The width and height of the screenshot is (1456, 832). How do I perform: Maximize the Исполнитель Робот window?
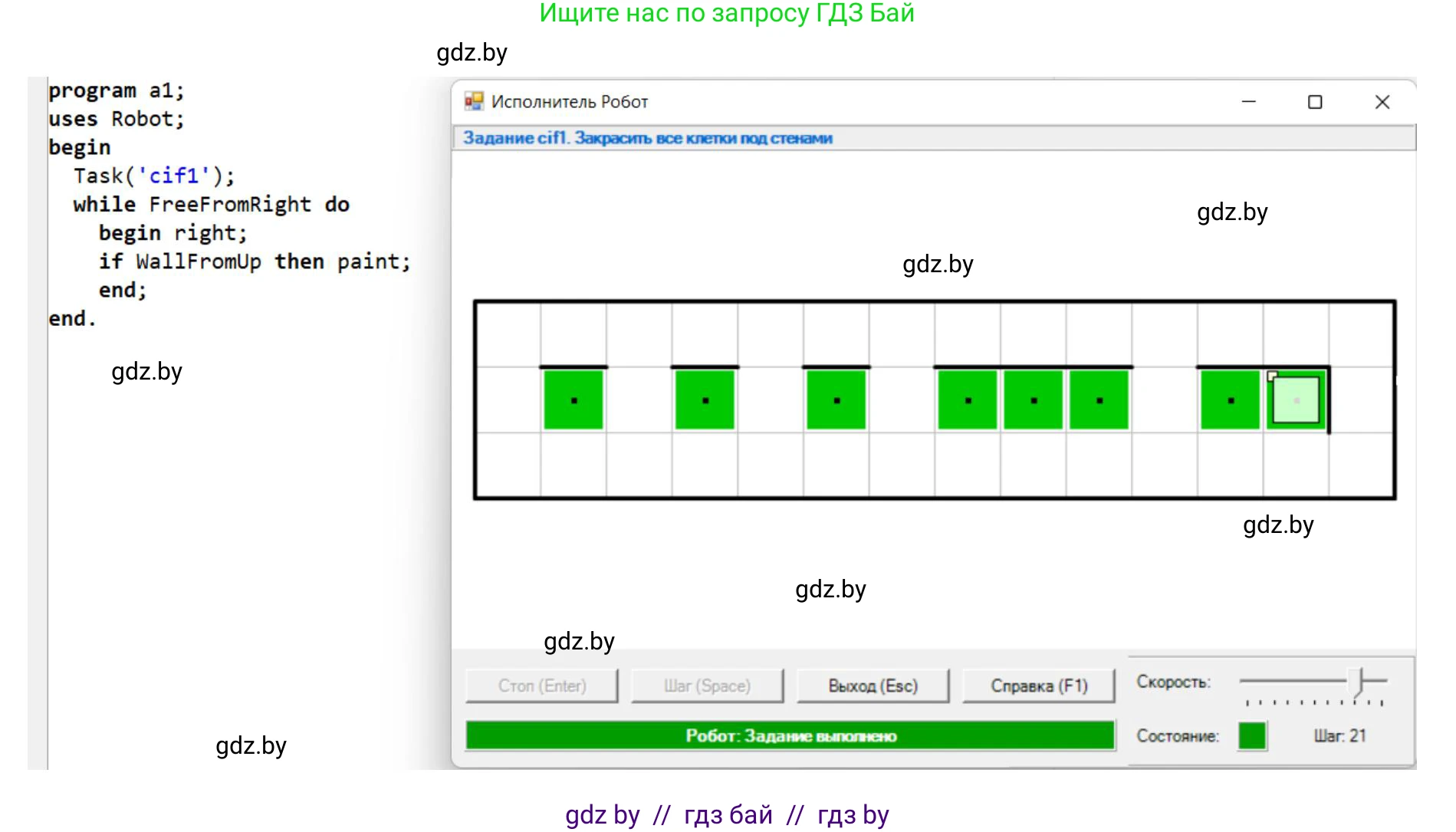[1315, 102]
